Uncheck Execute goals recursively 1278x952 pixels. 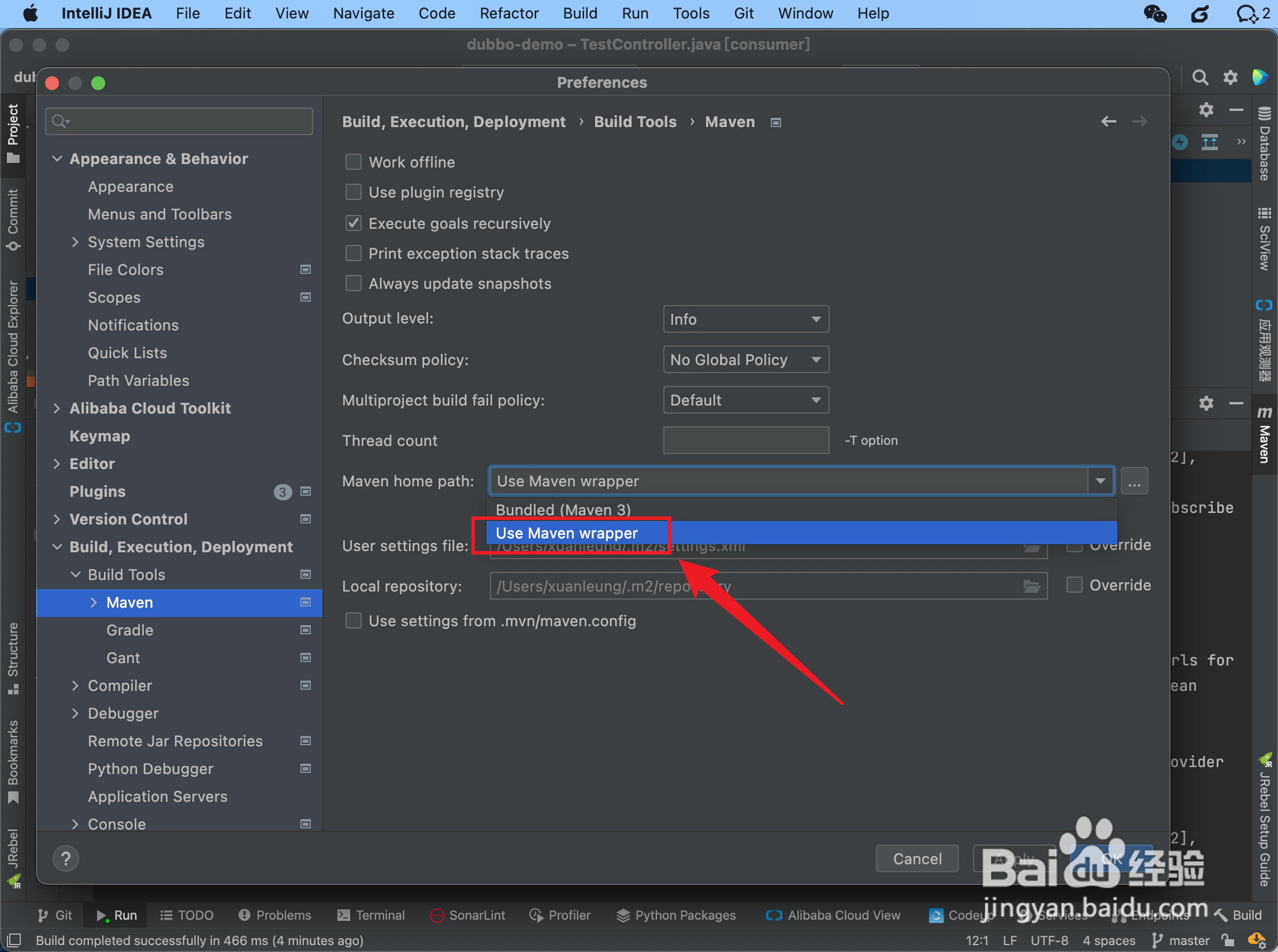(x=353, y=223)
